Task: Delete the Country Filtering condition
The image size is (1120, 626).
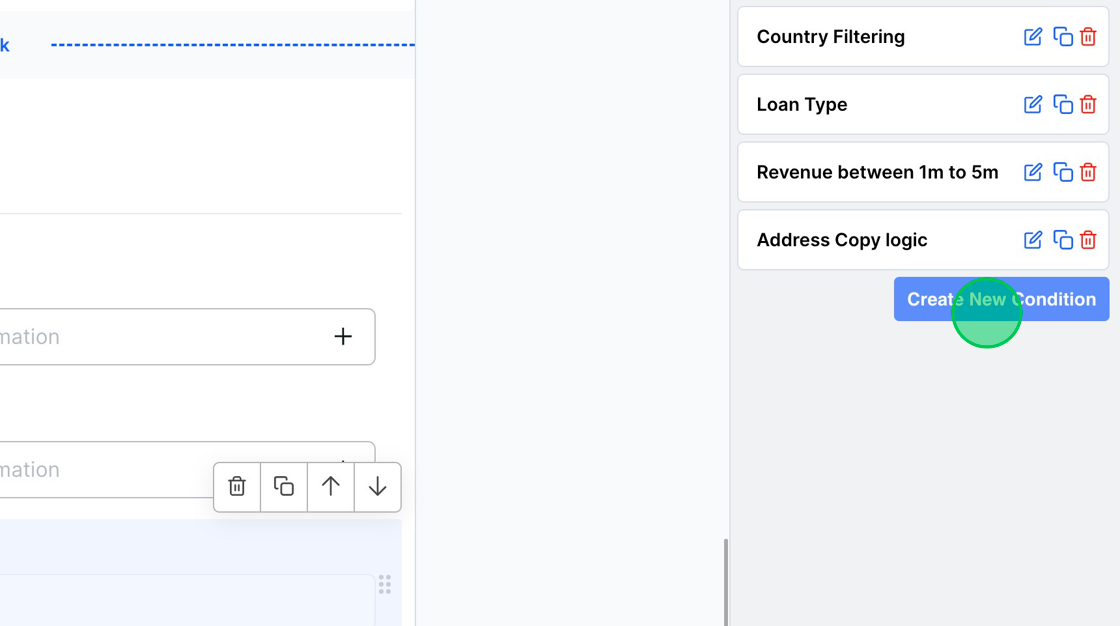Action: [x=1088, y=37]
